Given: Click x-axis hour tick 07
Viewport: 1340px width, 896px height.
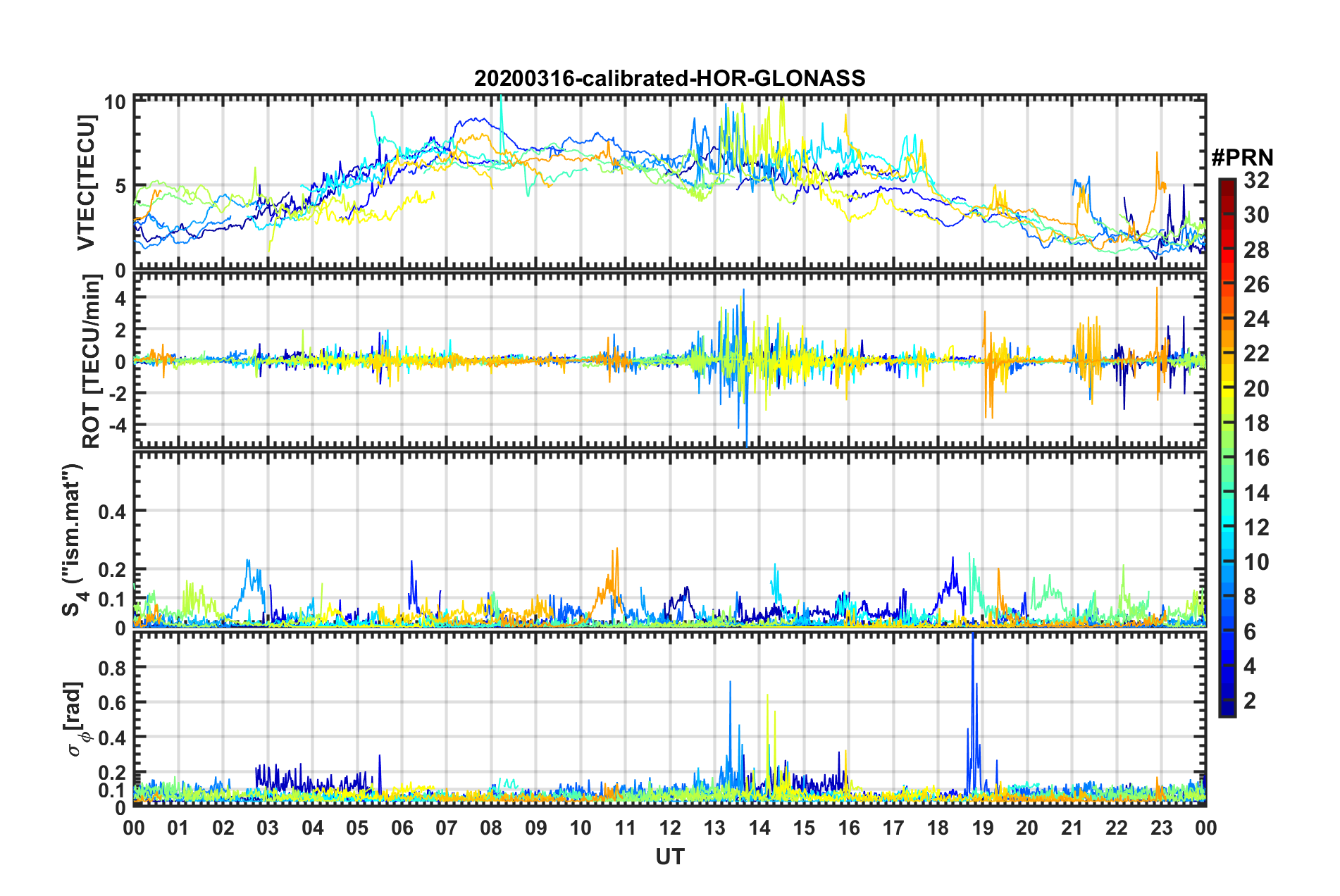Looking at the screenshot, I should pos(447,828).
